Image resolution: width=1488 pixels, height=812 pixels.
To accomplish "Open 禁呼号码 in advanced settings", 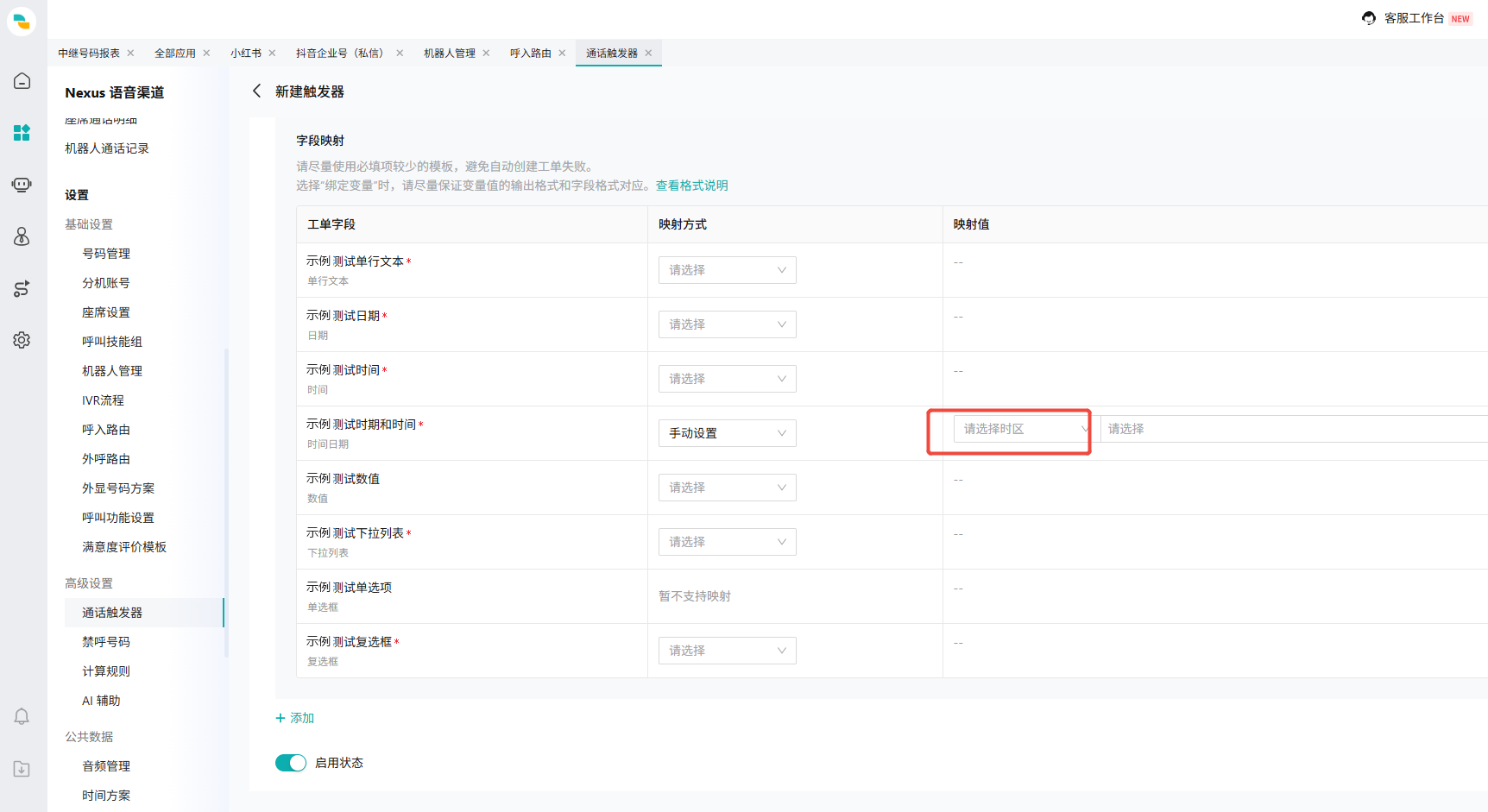I will click(x=106, y=642).
